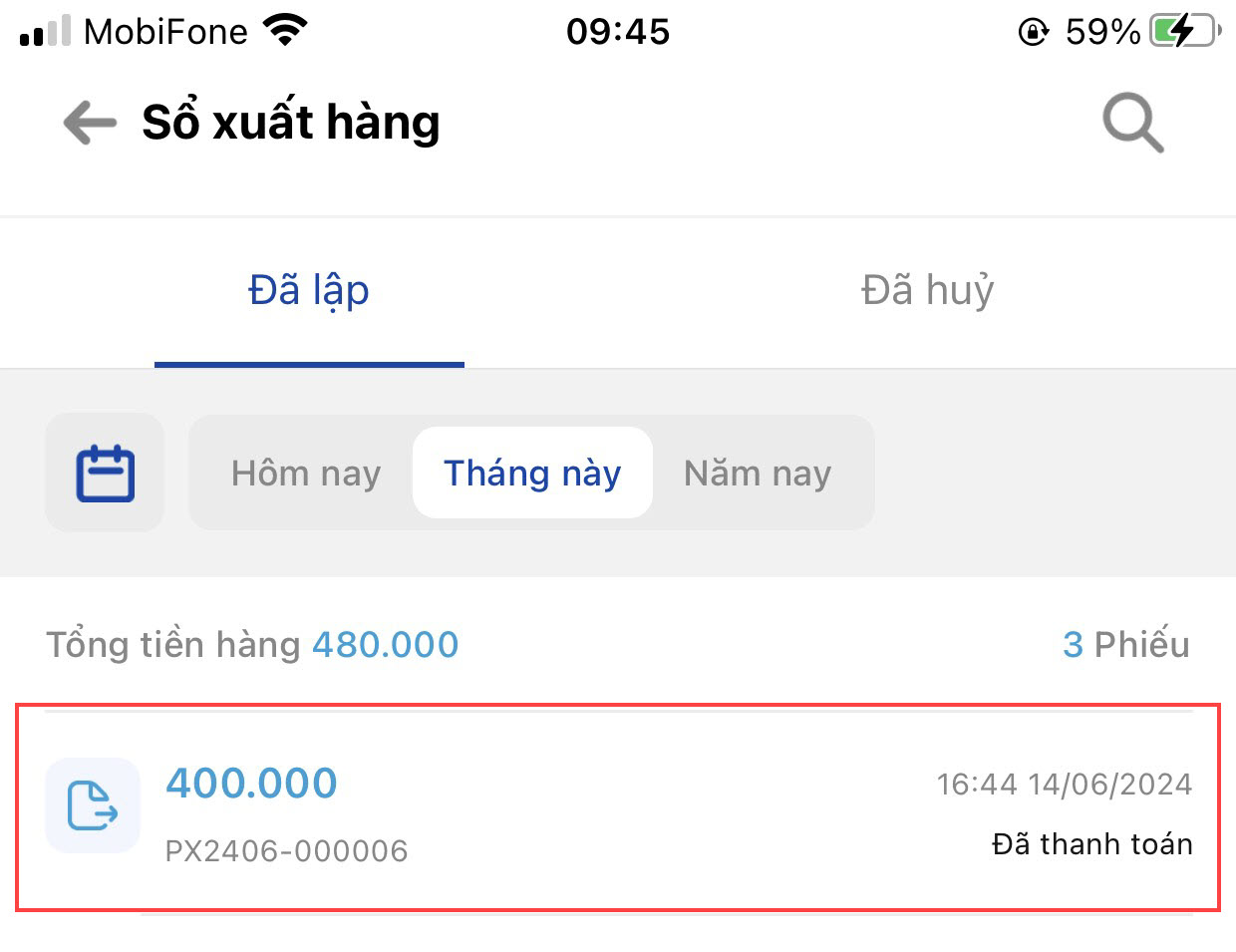Tap the cellular signal bars icon

(45, 32)
